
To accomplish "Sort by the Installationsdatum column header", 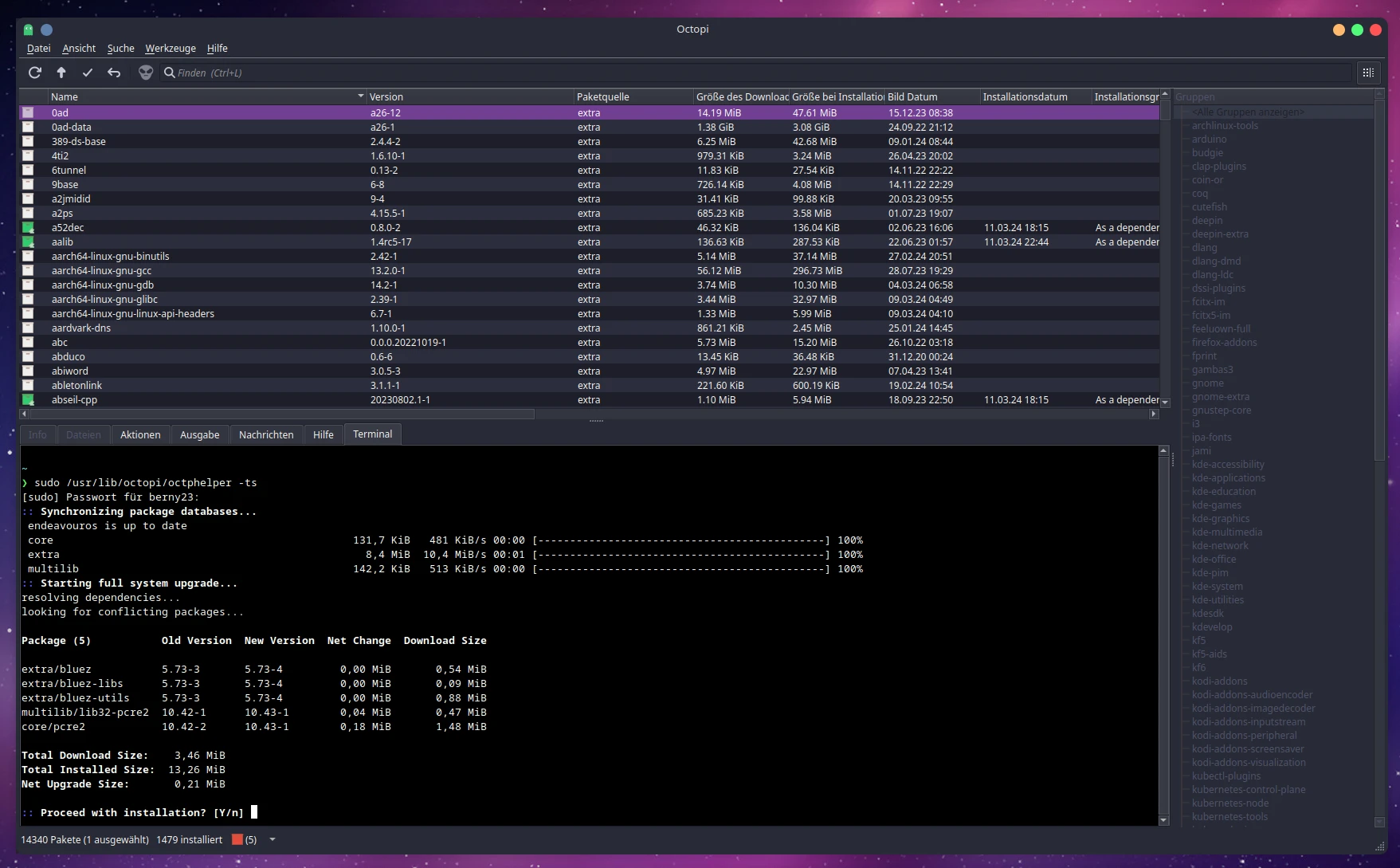I will tap(1036, 97).
